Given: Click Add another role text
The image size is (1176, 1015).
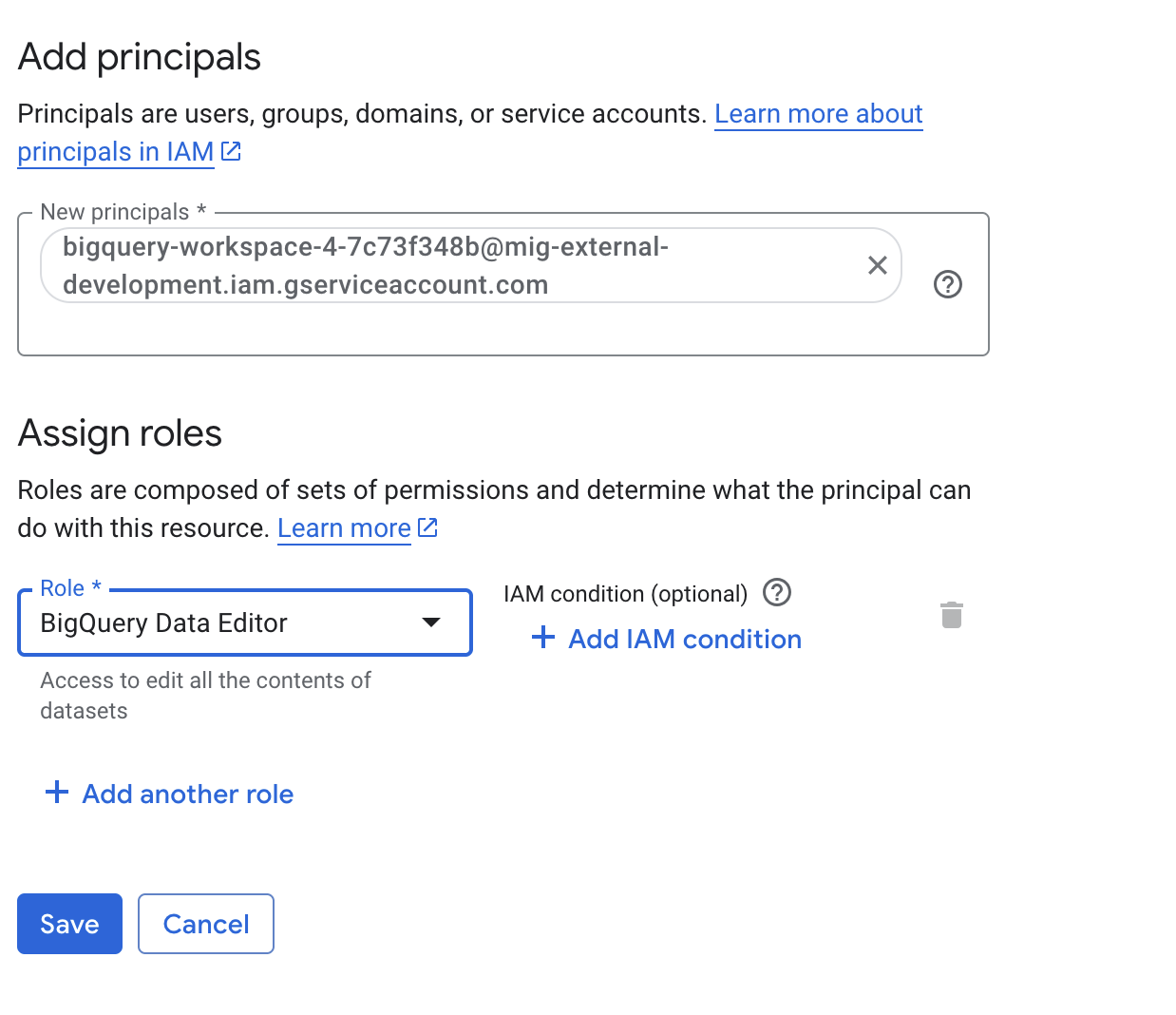Looking at the screenshot, I should [x=187, y=795].
